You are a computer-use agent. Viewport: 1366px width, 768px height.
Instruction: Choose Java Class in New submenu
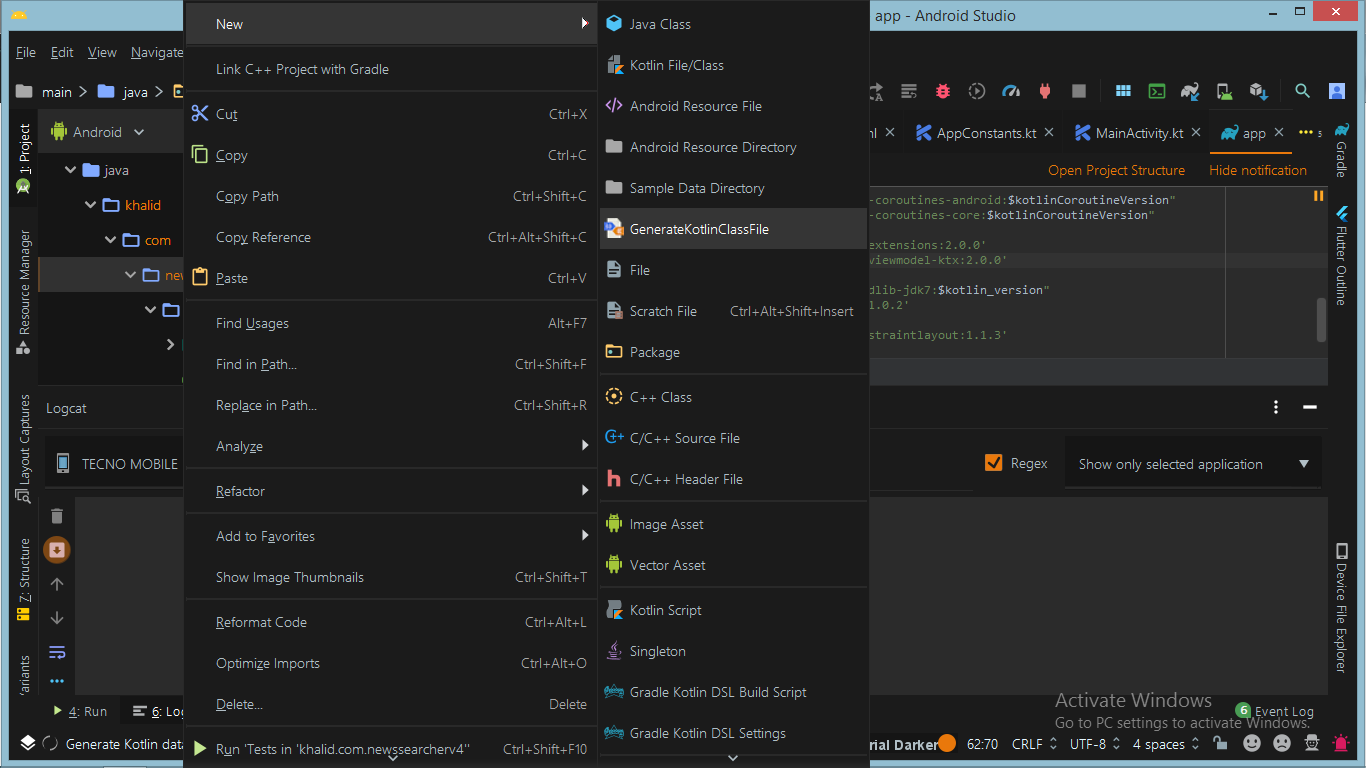[x=733, y=24]
